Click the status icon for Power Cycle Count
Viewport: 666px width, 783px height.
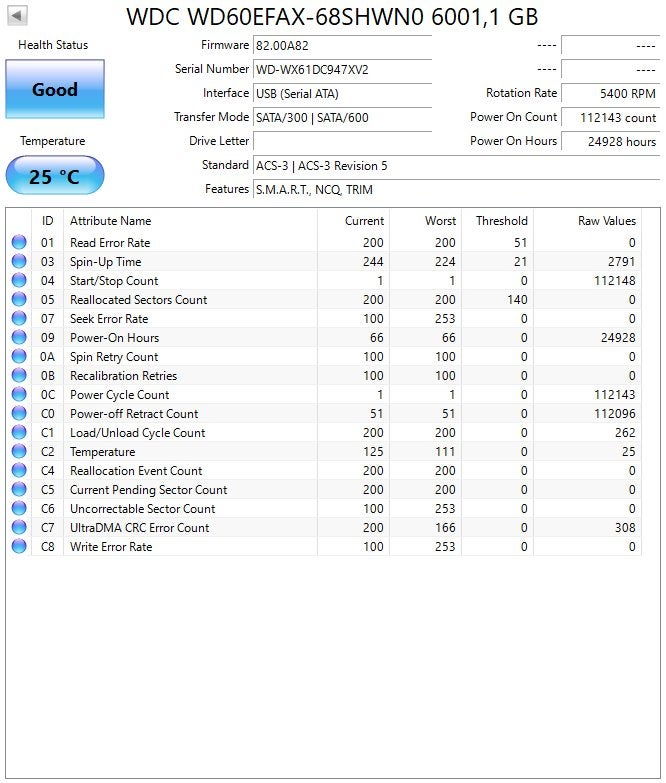click(x=19, y=394)
